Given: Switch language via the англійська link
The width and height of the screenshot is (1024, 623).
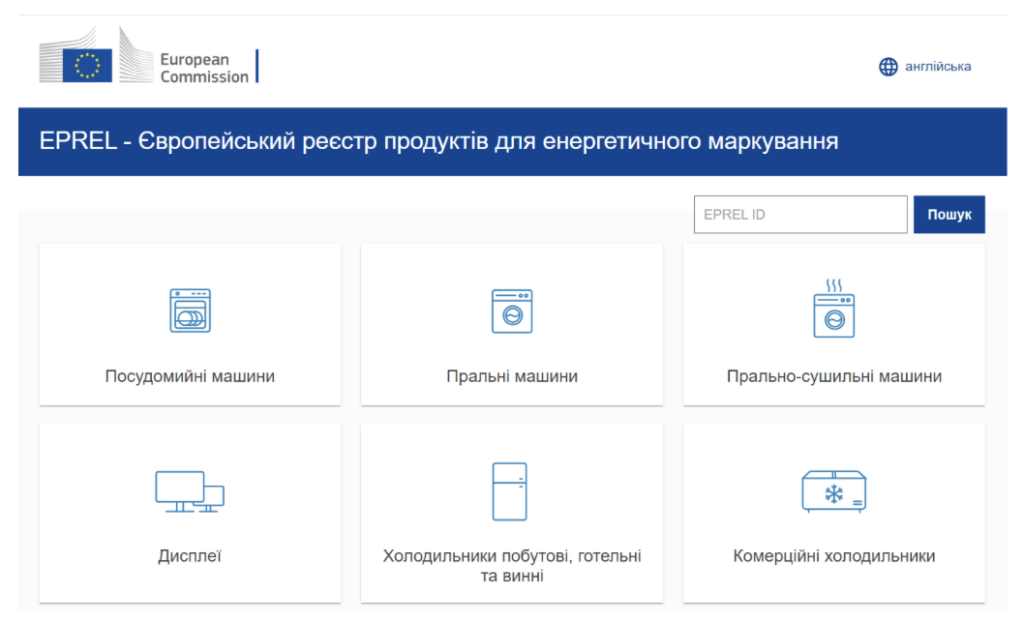Looking at the screenshot, I should [937, 67].
